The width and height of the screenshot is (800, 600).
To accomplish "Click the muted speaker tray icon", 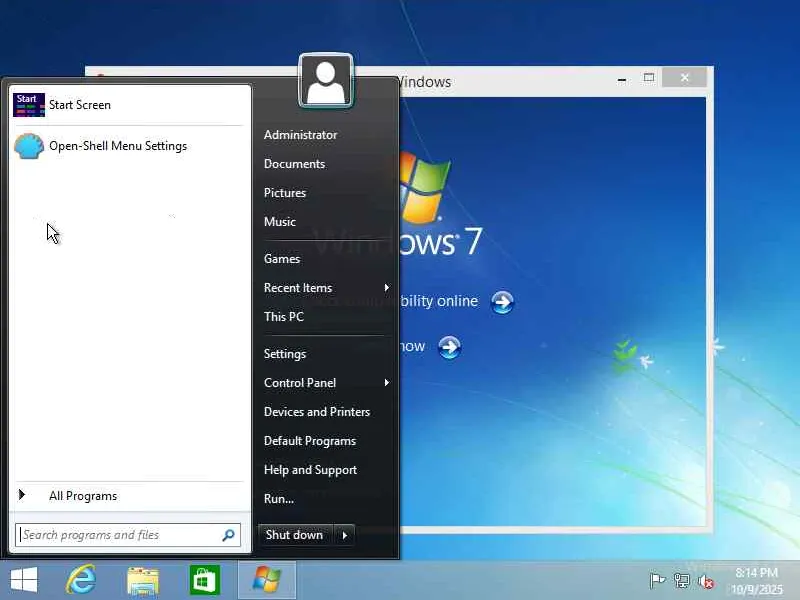I will click(706, 581).
